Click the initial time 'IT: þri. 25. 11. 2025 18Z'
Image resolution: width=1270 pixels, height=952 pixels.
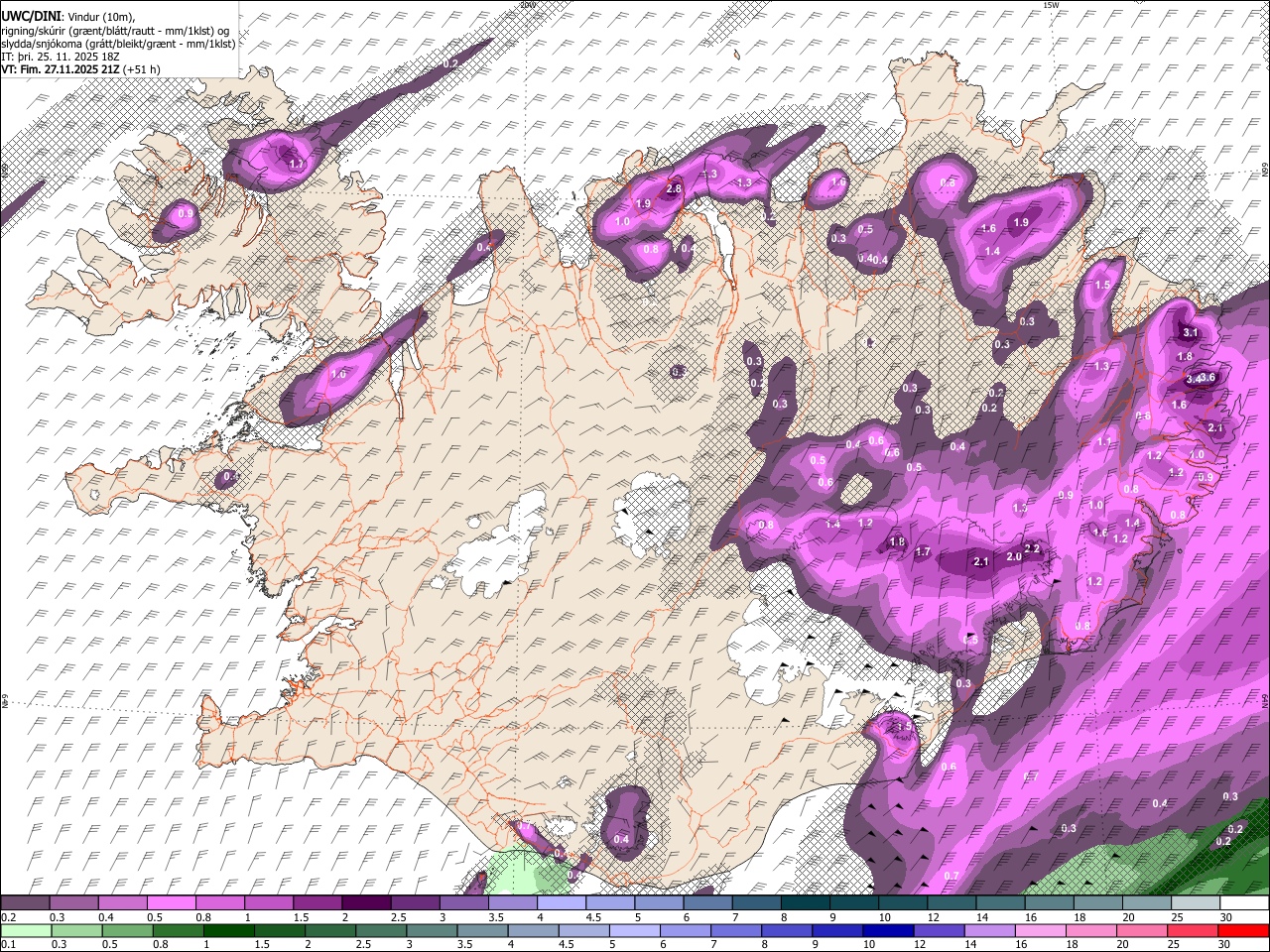pos(60,57)
